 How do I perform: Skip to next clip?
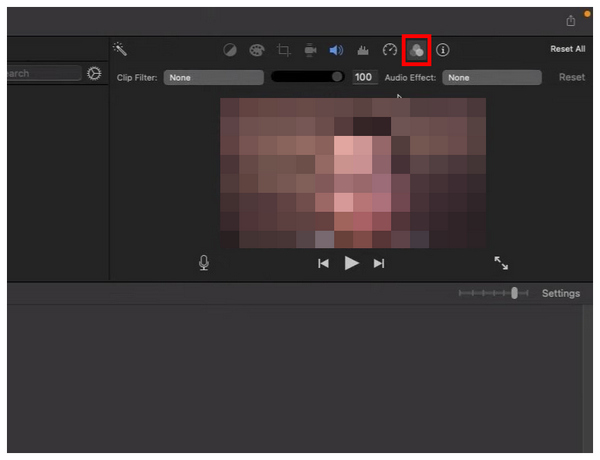tap(379, 263)
